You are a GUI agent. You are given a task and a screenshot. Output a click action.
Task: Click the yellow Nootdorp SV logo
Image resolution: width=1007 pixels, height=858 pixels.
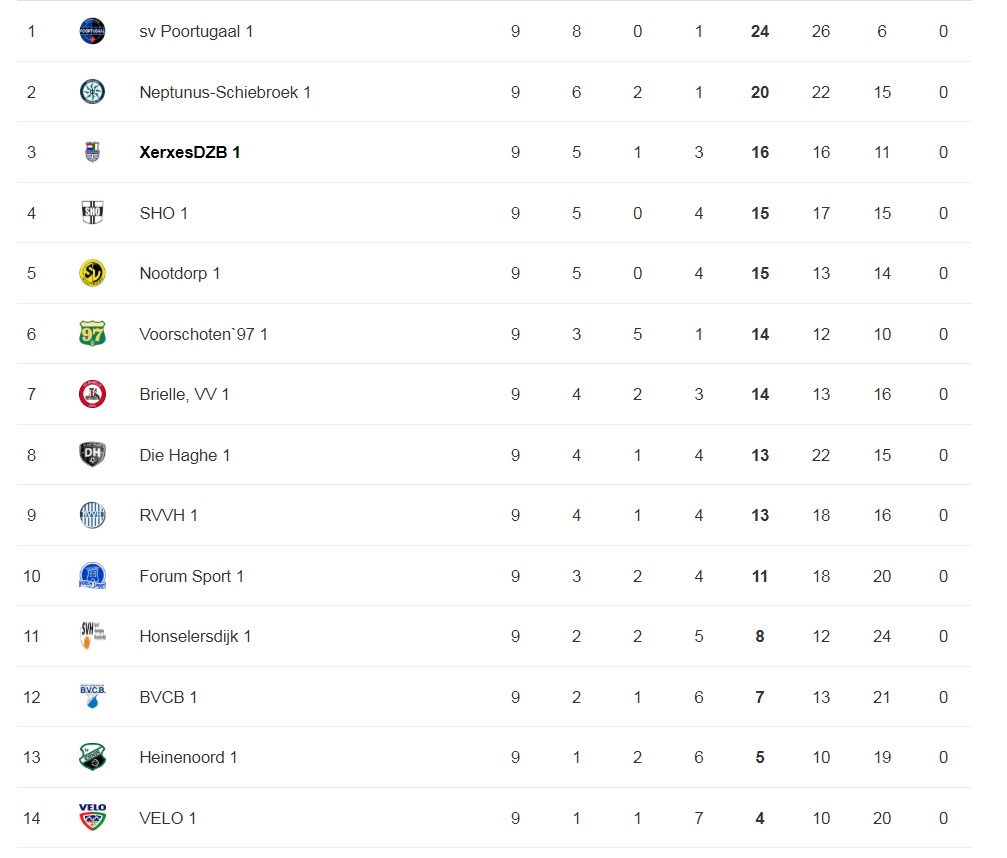click(x=92, y=273)
